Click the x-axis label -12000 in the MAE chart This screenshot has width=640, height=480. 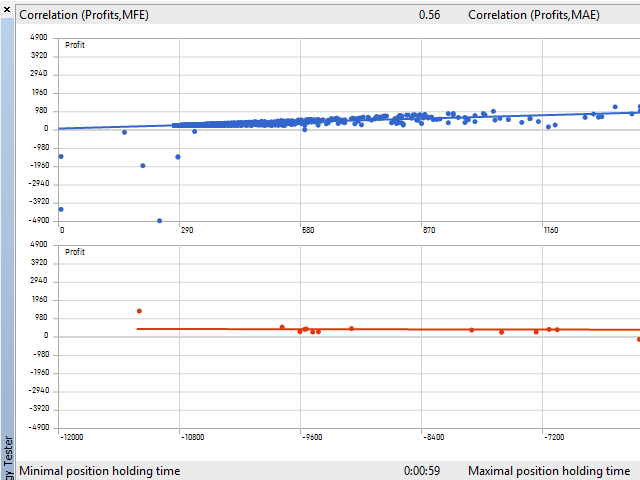71,437
